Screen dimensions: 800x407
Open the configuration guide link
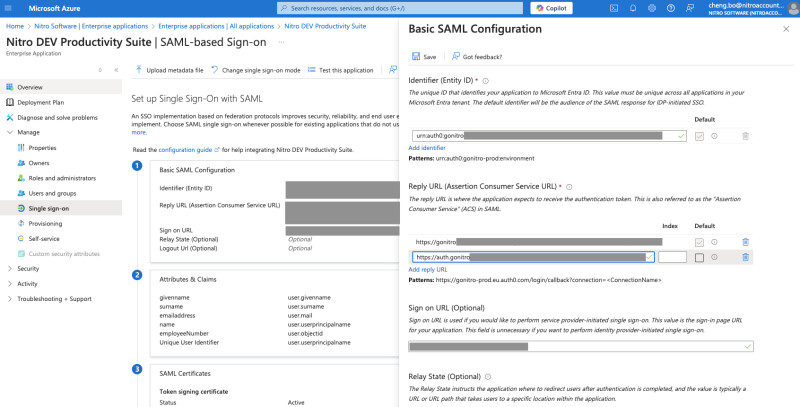pyautogui.click(x=189, y=150)
